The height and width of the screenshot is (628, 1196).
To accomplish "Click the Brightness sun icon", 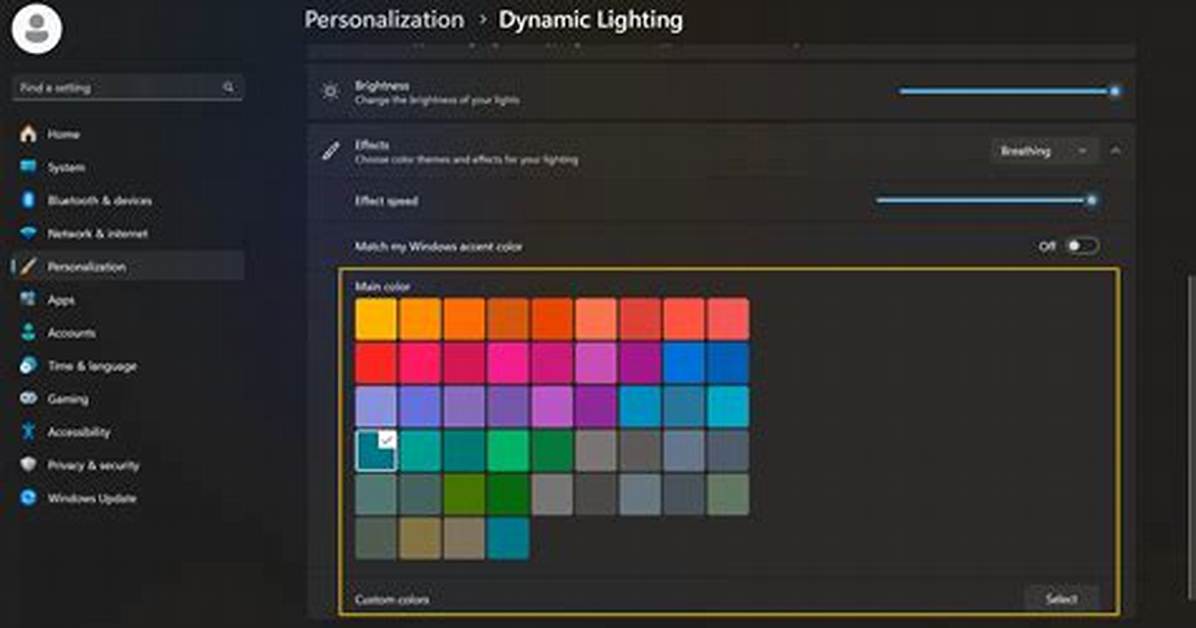I will pyautogui.click(x=330, y=92).
